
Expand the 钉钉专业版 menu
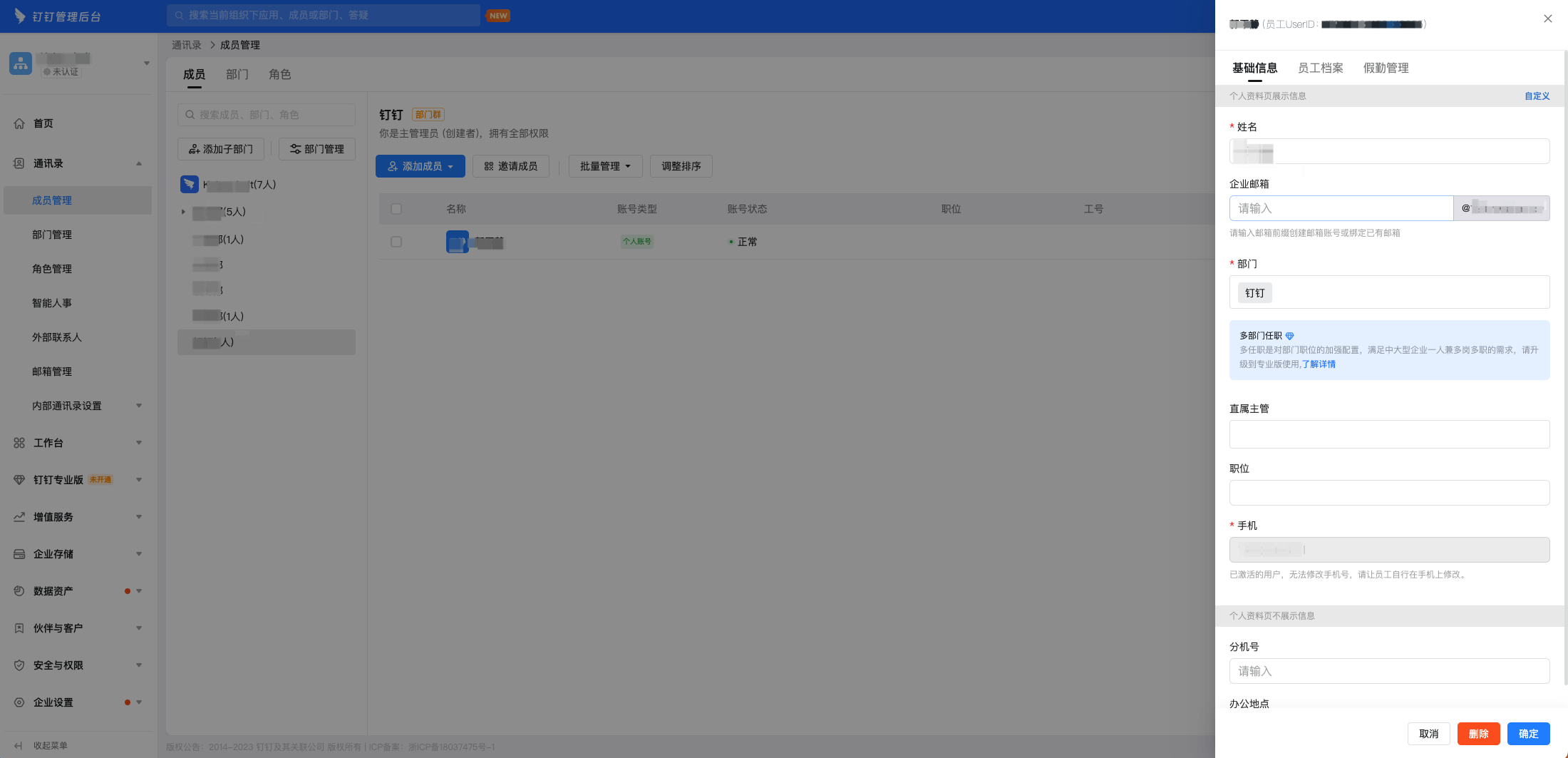pyautogui.click(x=139, y=480)
